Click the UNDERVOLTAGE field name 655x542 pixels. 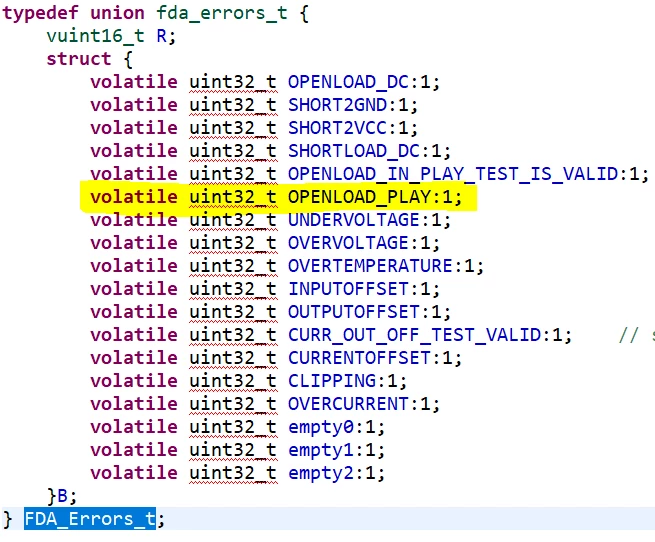tap(354, 220)
